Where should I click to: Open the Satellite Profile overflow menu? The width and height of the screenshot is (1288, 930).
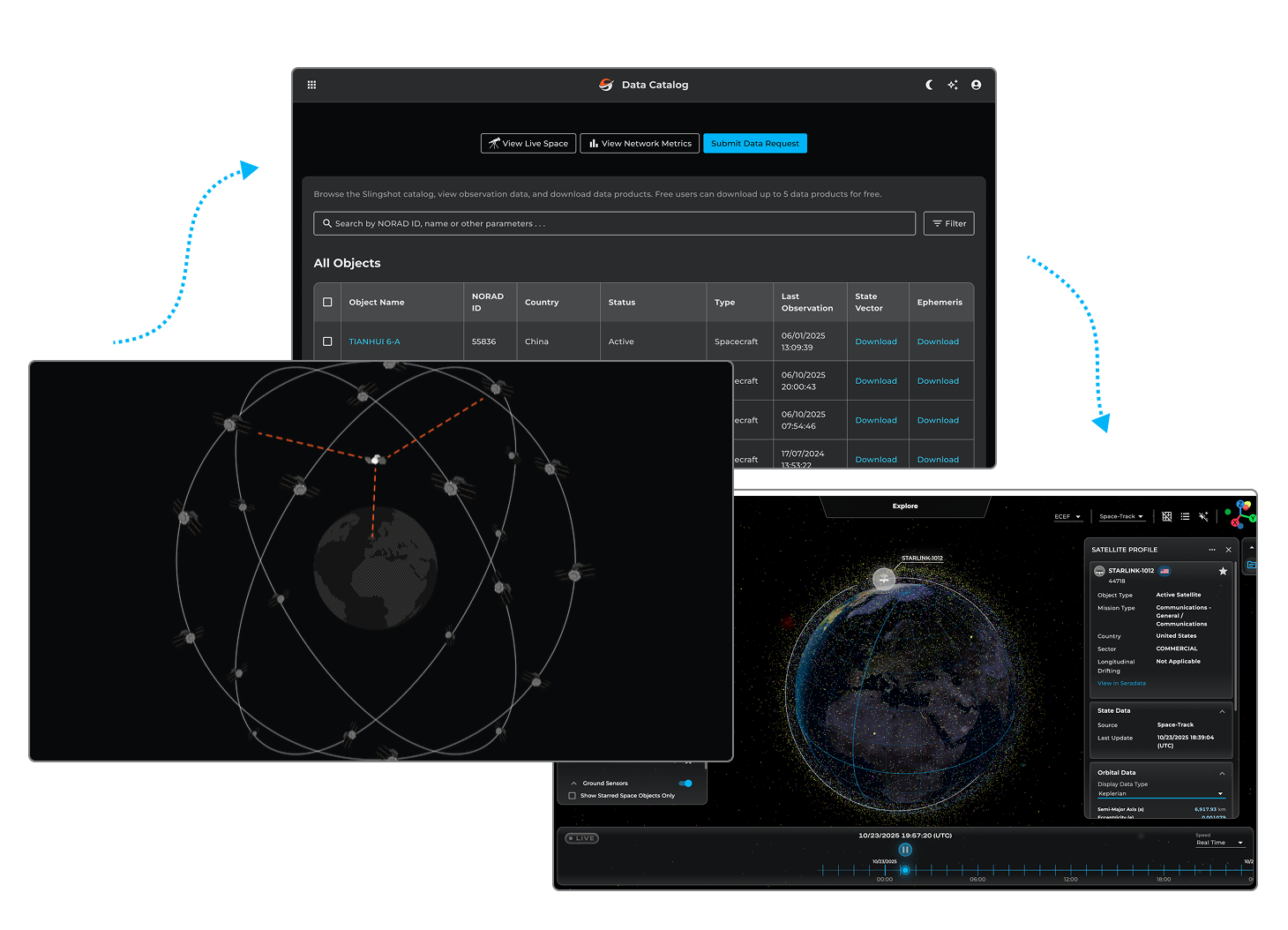click(1212, 550)
